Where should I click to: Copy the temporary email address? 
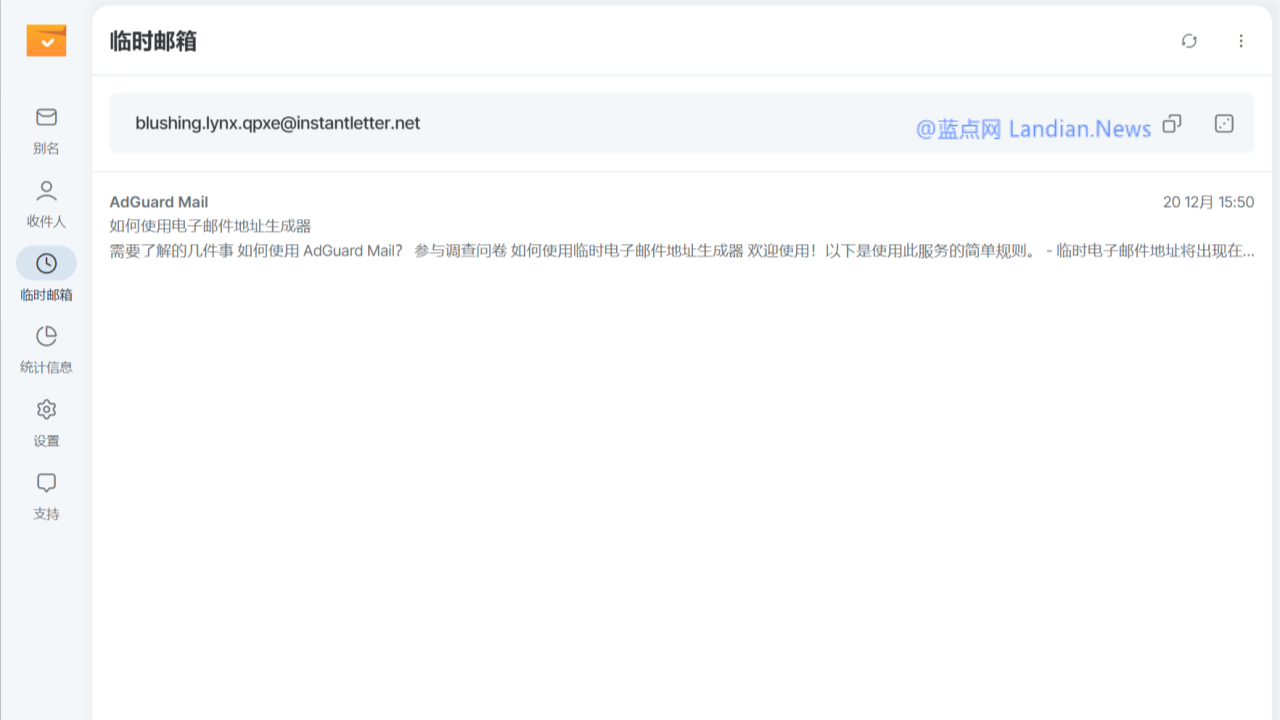pyautogui.click(x=1172, y=123)
